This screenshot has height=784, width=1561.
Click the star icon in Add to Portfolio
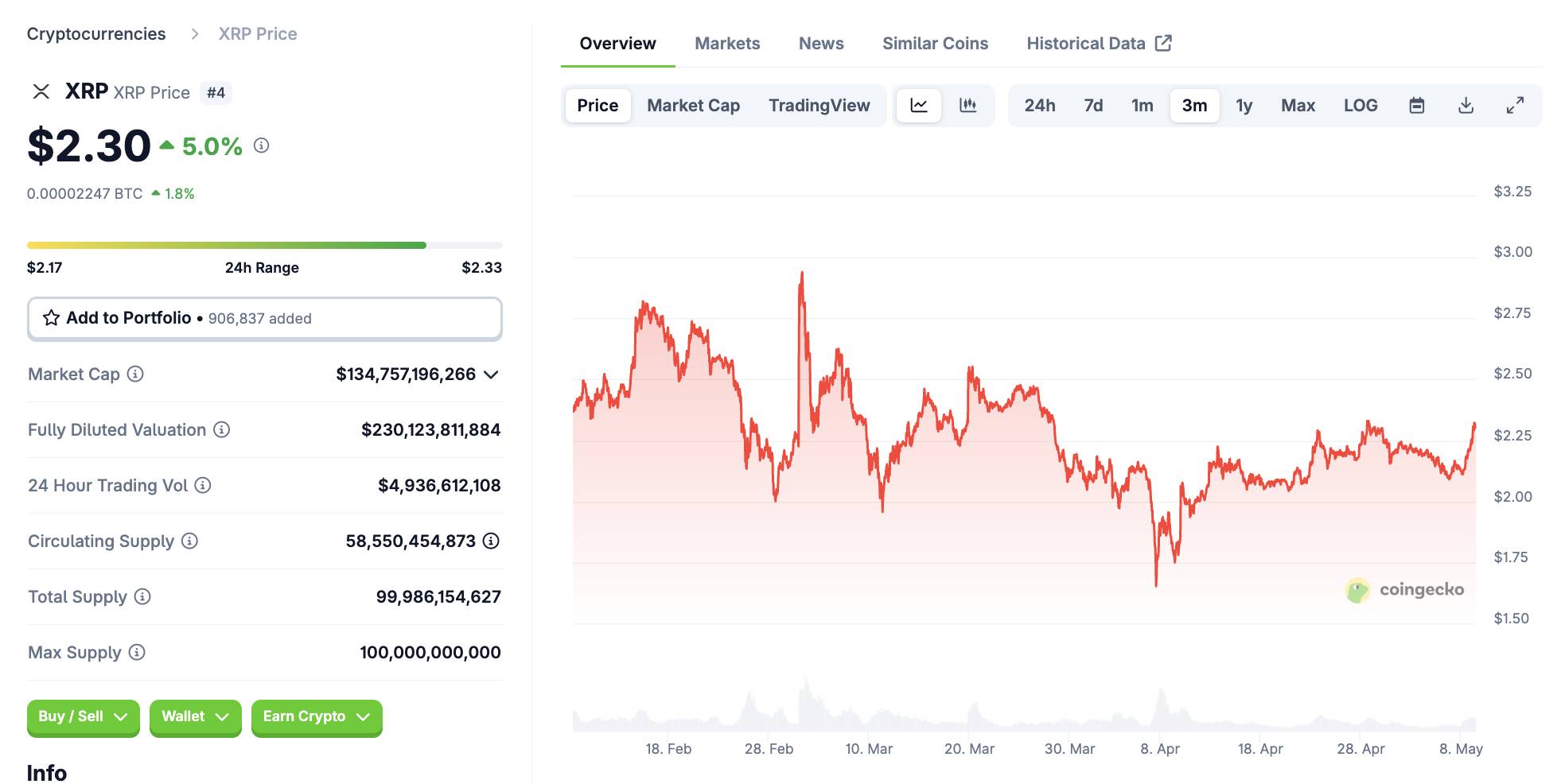click(x=52, y=318)
